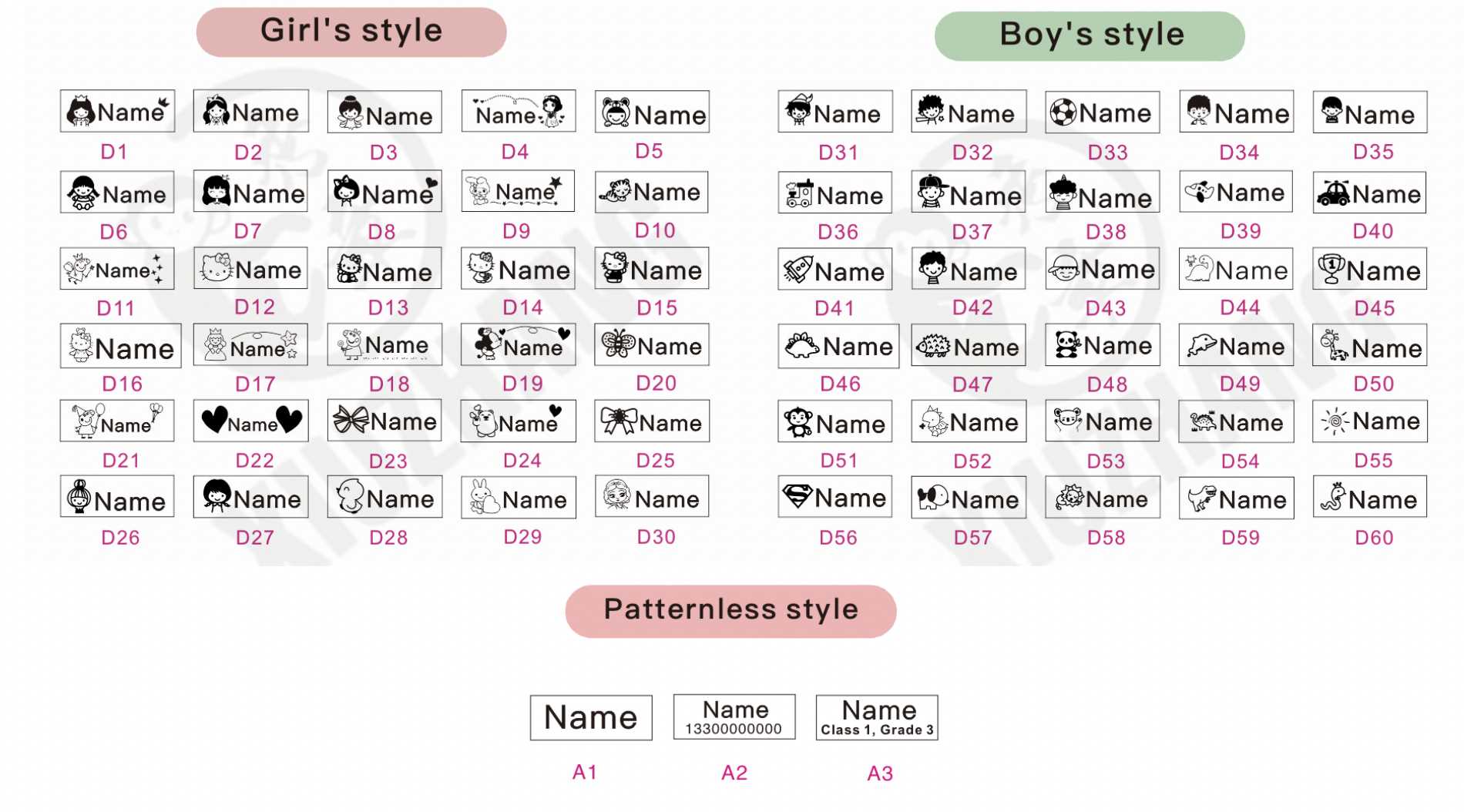Click the D1 label text

click(x=114, y=152)
